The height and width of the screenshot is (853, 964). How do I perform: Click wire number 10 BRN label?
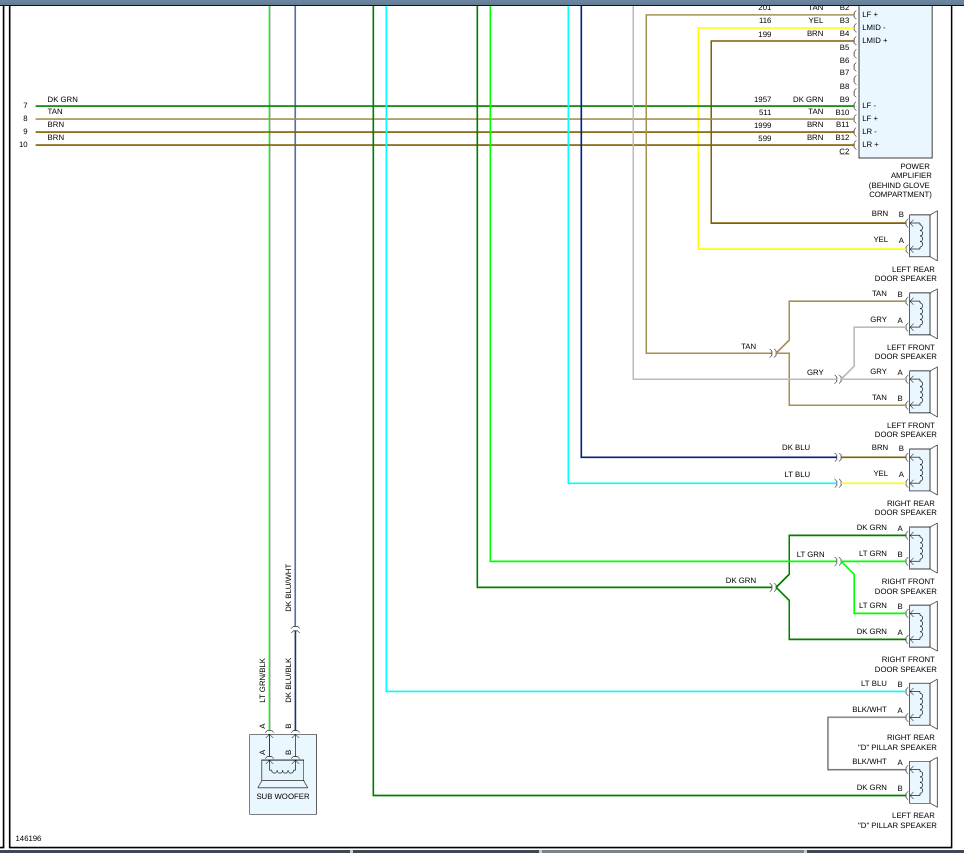point(55,138)
